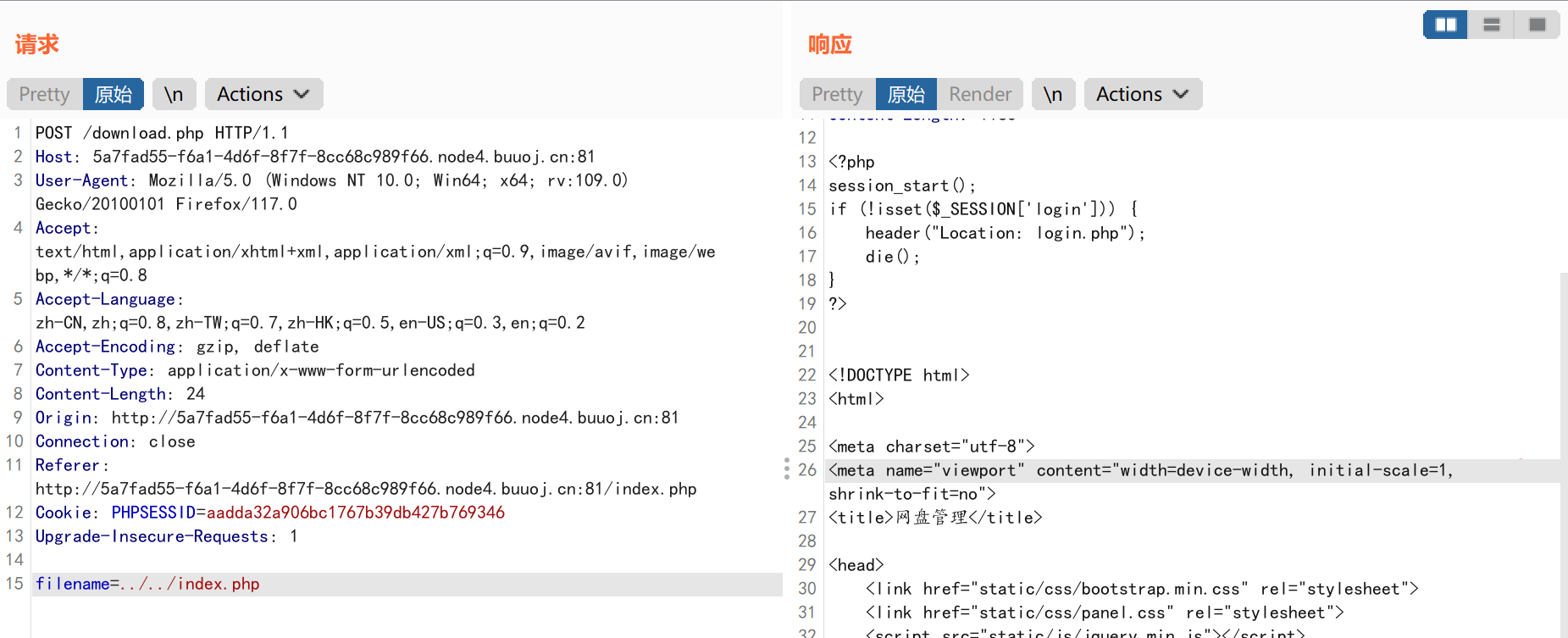Screen dimensions: 1568x638
Task: Click the Connection: close header
Action: pos(115,441)
